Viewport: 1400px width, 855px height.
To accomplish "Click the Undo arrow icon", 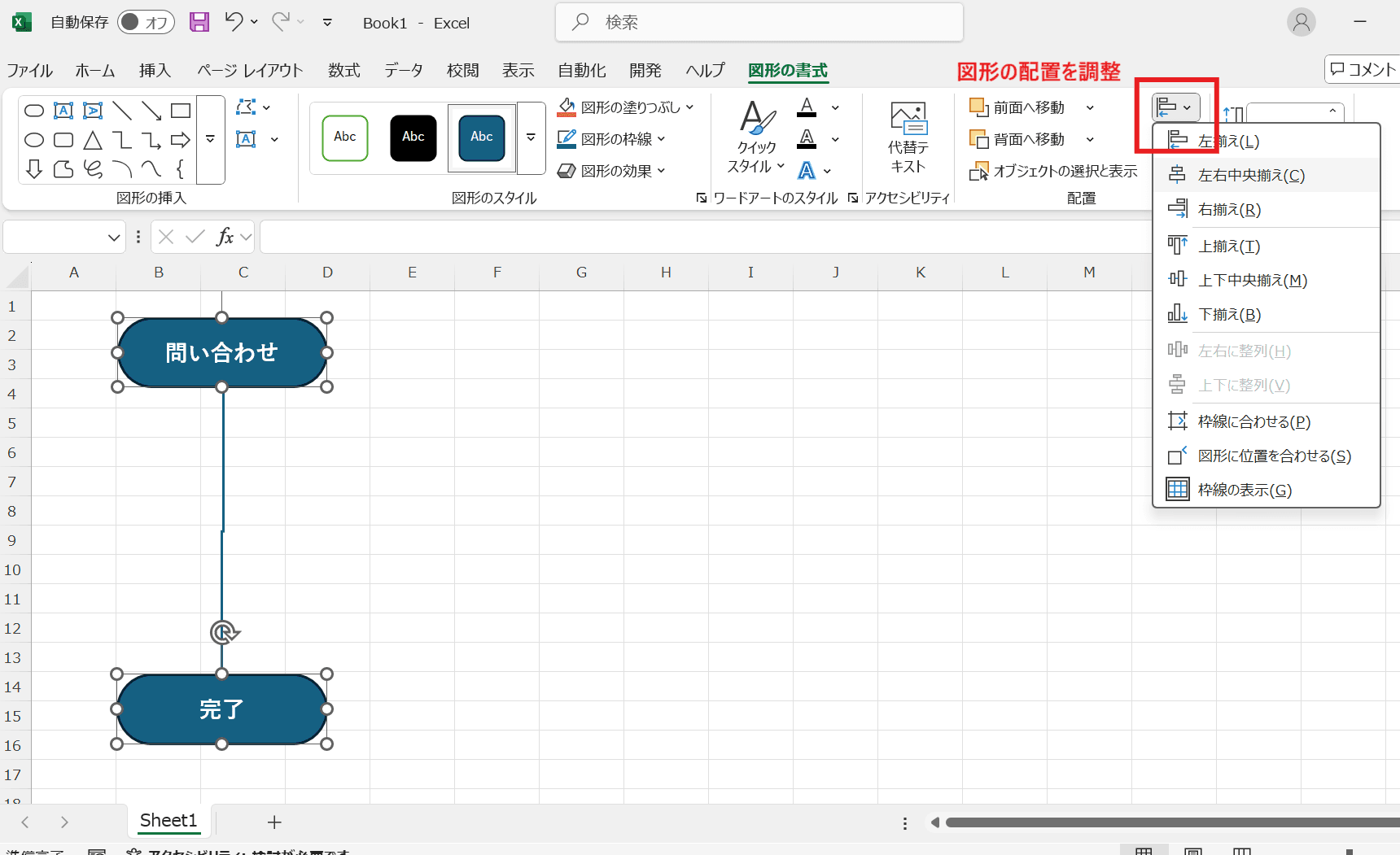I will (x=234, y=22).
